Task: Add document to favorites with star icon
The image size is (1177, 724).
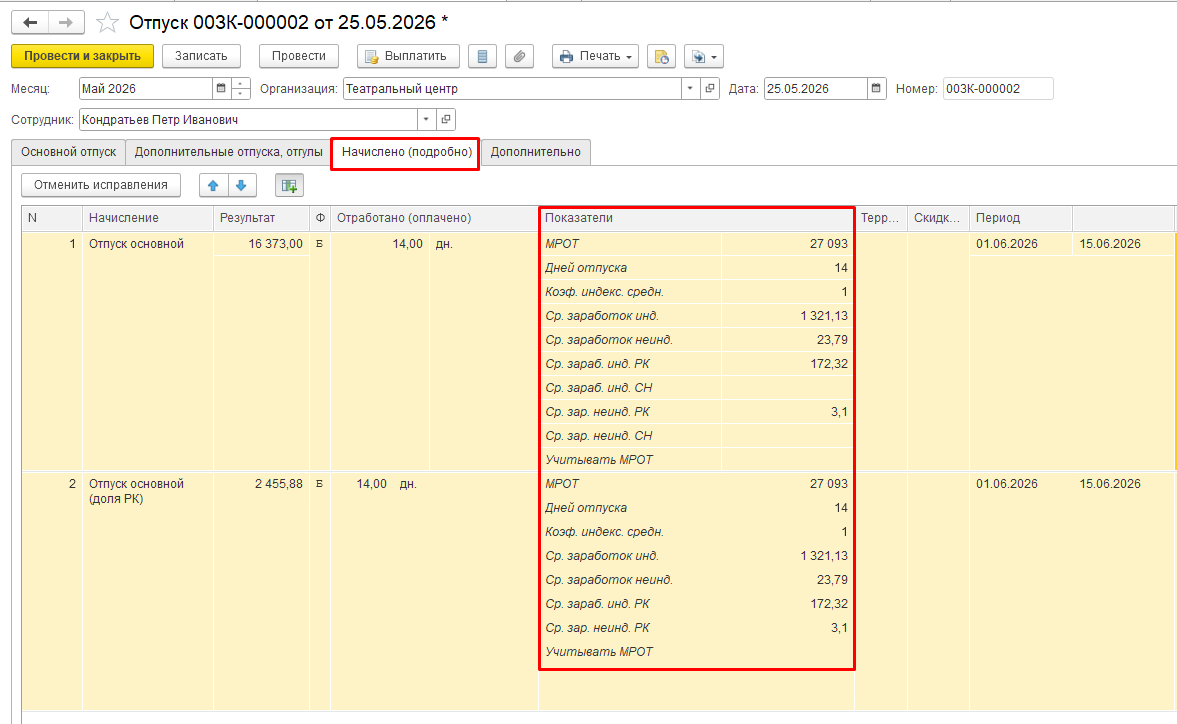Action: (107, 23)
